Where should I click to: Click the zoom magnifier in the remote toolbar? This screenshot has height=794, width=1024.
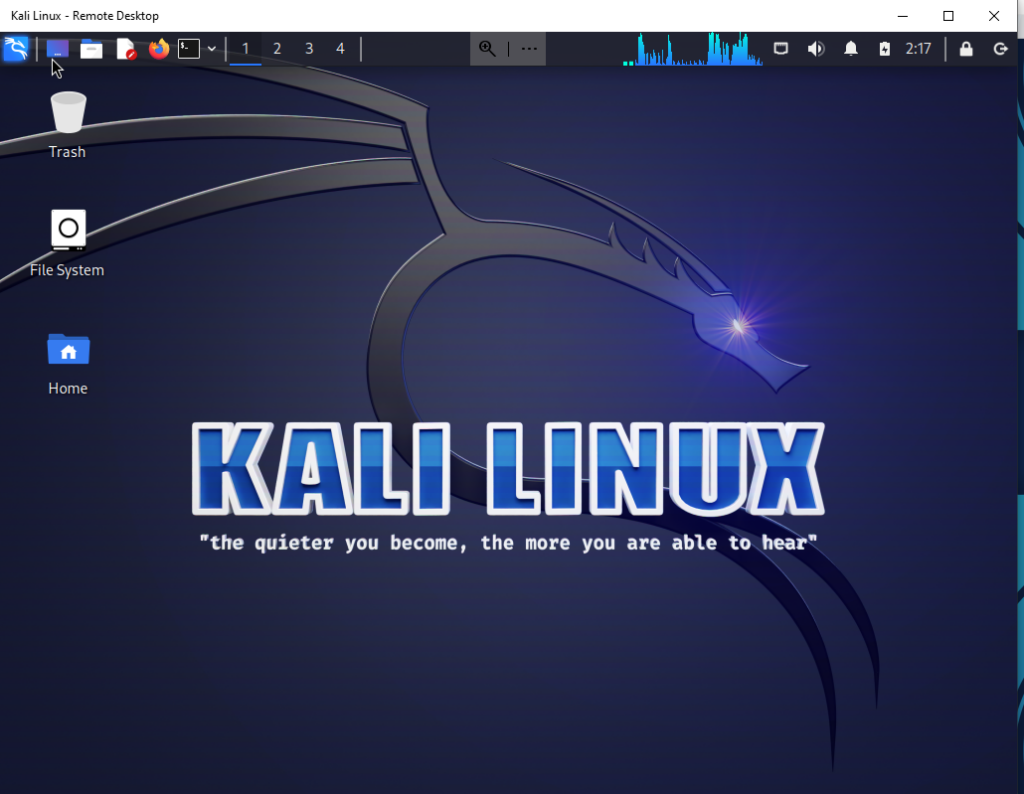pyautogui.click(x=487, y=48)
